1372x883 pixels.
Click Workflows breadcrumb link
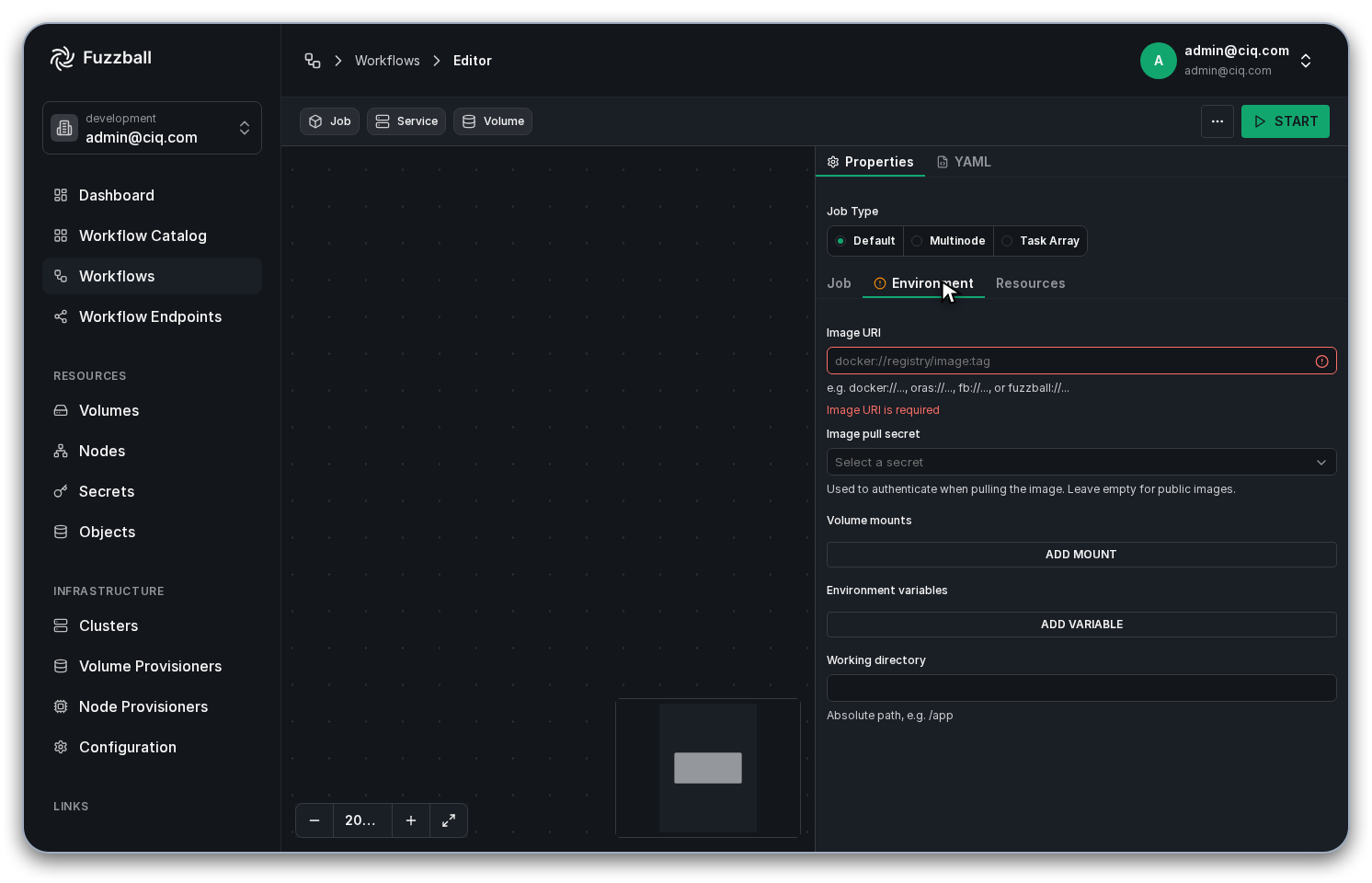[387, 61]
